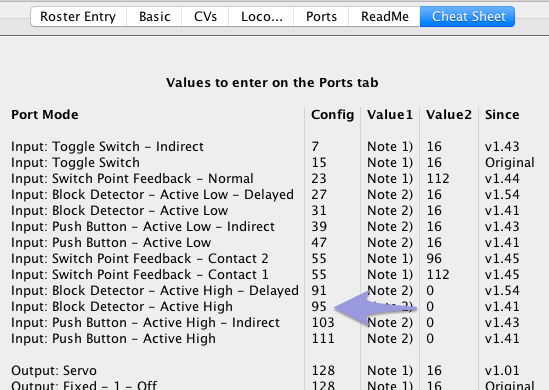Click Config value 27
This screenshot has width=549, height=390.
319,195
